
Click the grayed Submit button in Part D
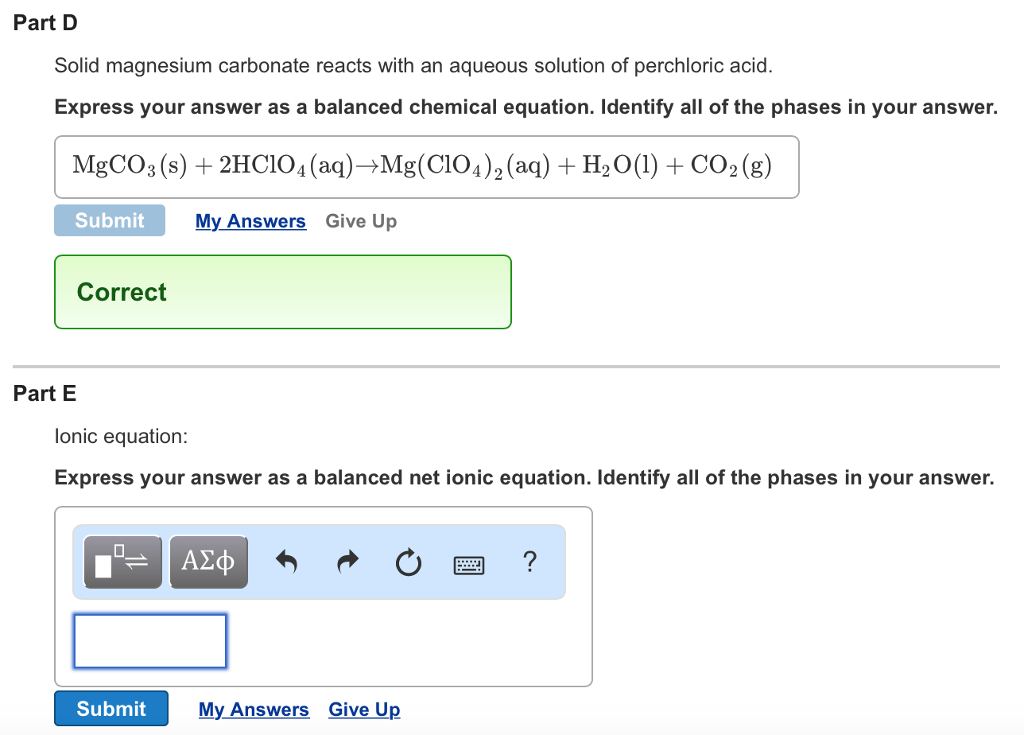point(109,220)
